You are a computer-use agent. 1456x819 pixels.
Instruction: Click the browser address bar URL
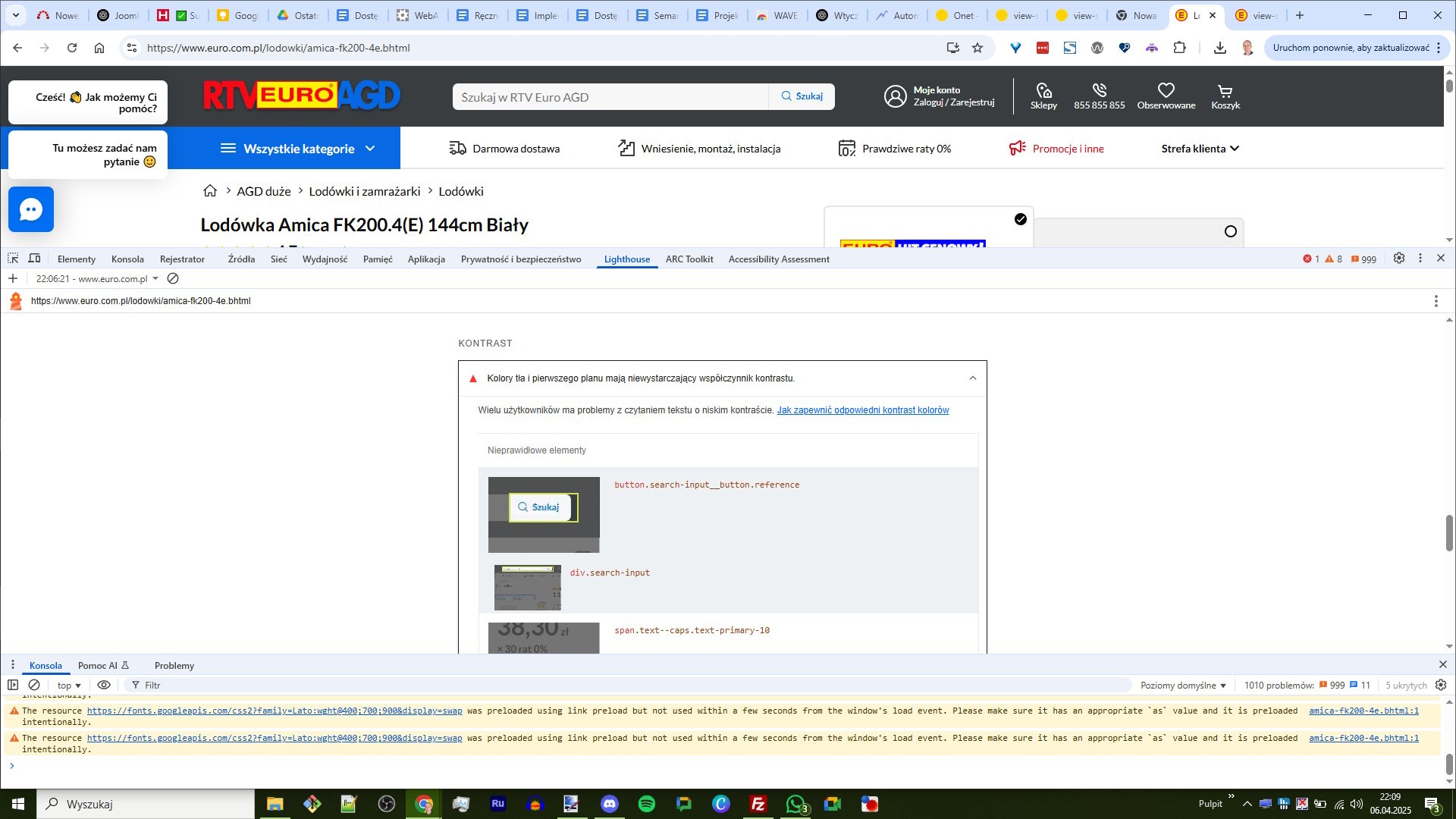point(278,48)
